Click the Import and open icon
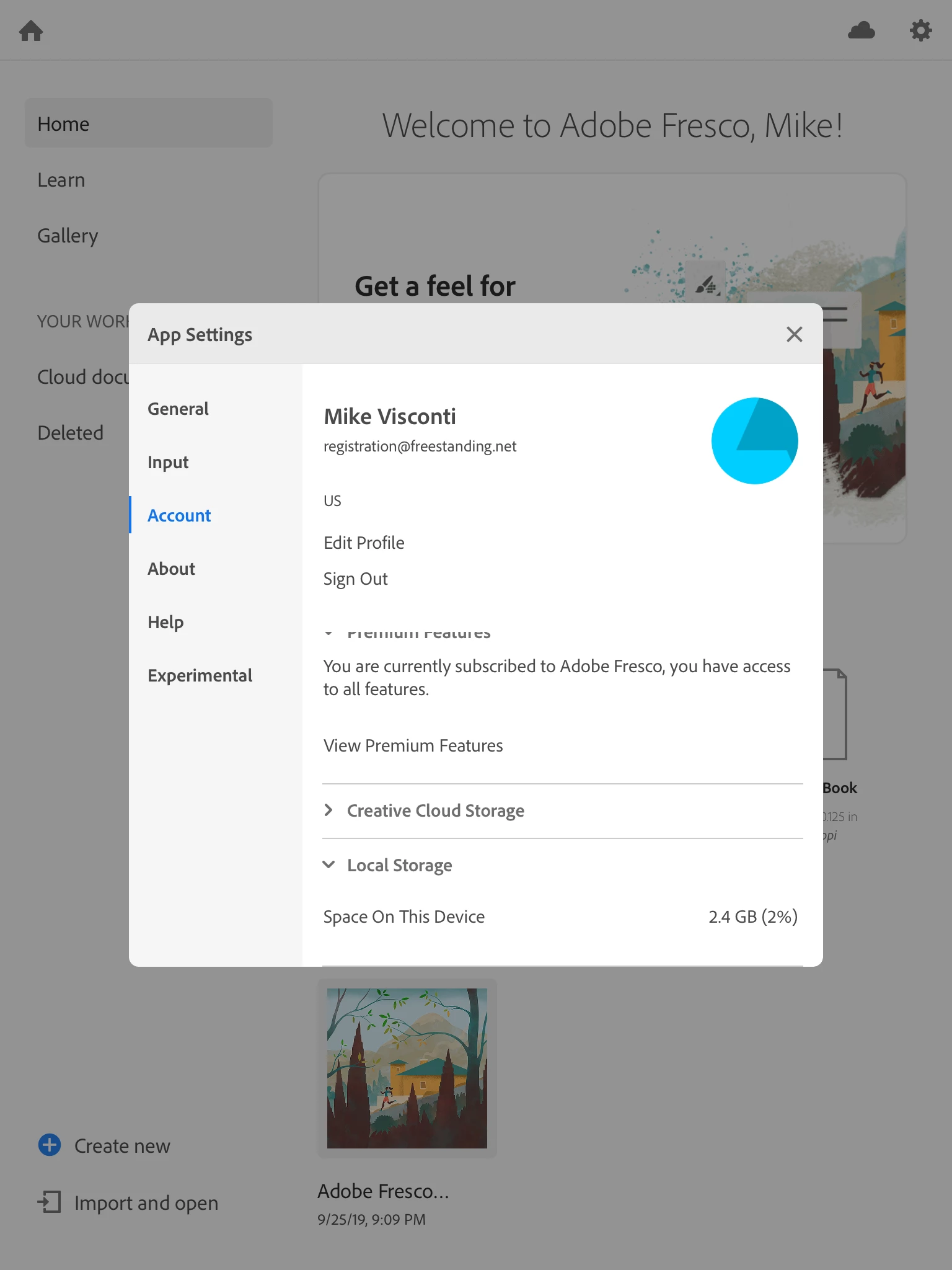 tap(50, 1202)
